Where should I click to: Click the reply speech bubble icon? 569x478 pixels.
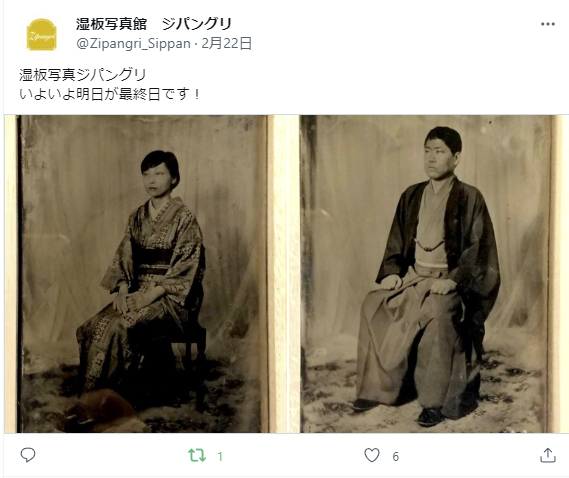28,455
